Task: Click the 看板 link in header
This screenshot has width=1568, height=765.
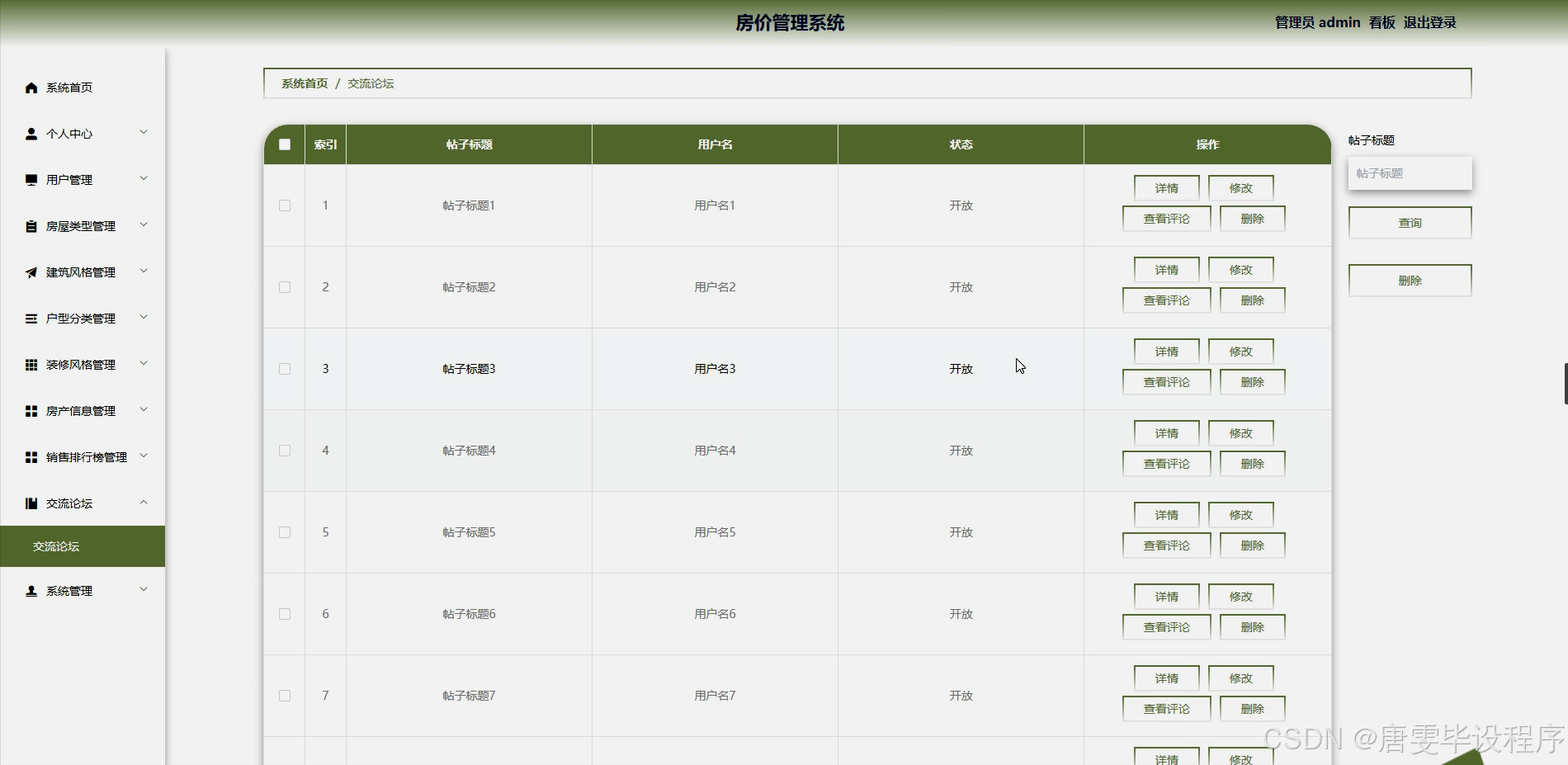Action: 1381,23
